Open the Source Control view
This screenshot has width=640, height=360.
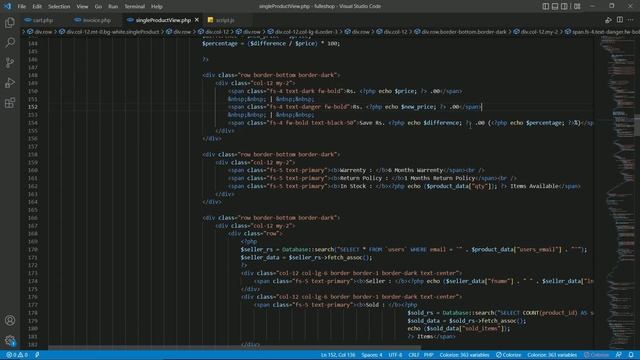click(x=10, y=62)
